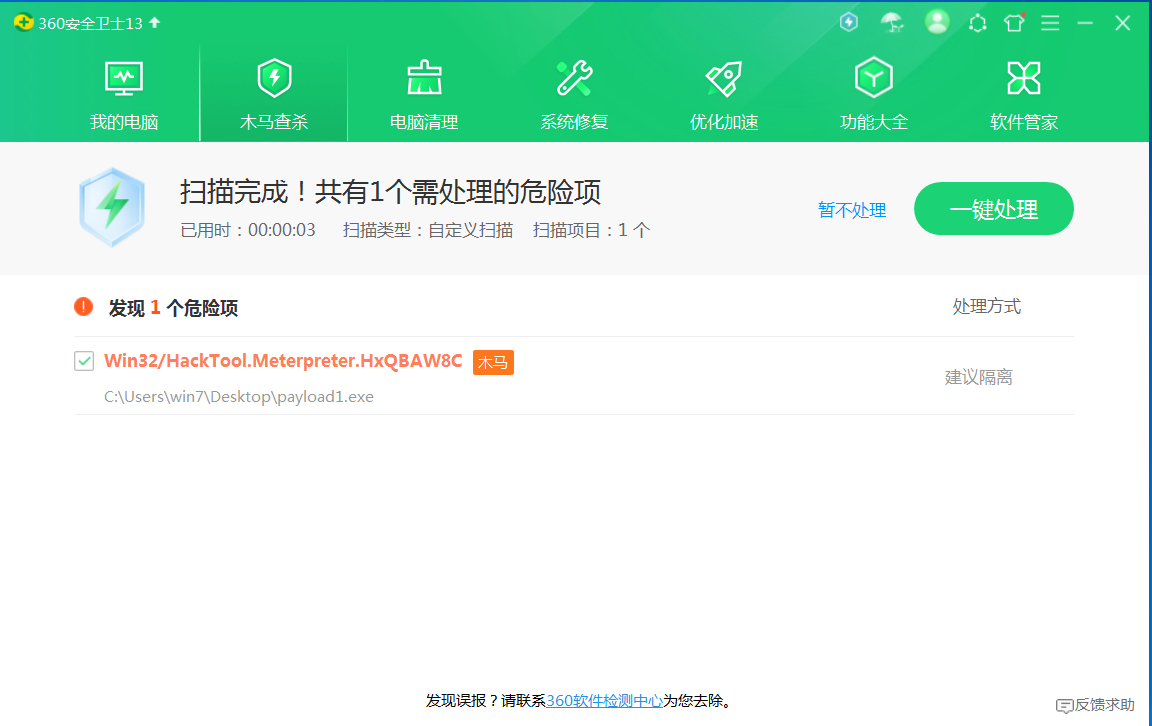Click the umbrella protection icon
The height and width of the screenshot is (726, 1152).
(891, 22)
